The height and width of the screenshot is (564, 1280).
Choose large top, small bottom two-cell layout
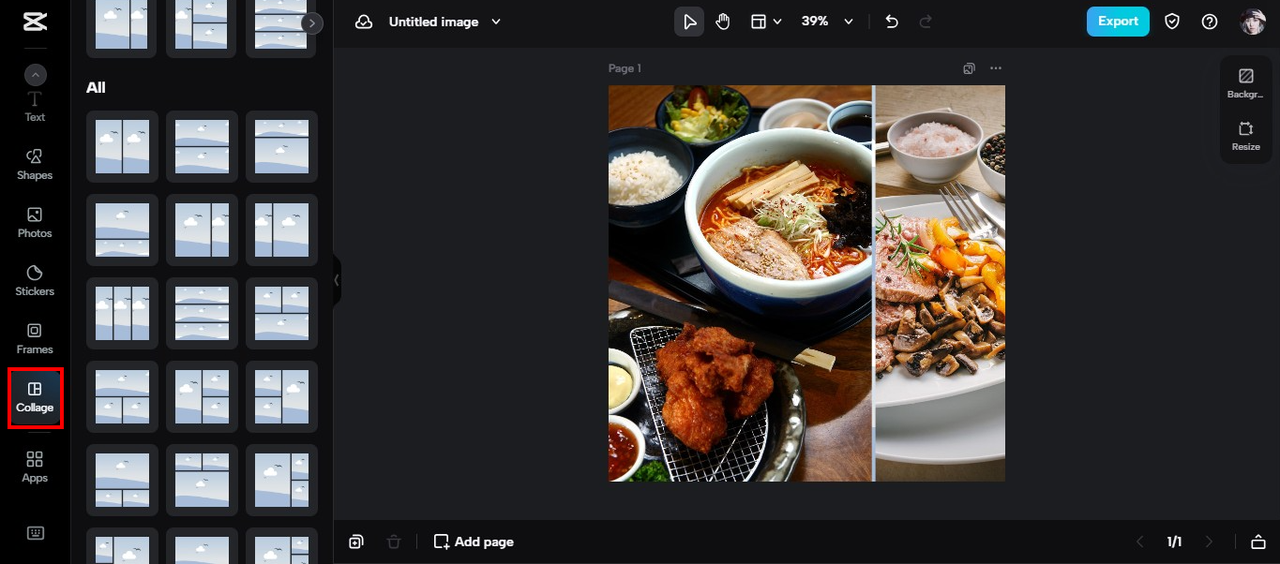pyautogui.click(x=122, y=230)
